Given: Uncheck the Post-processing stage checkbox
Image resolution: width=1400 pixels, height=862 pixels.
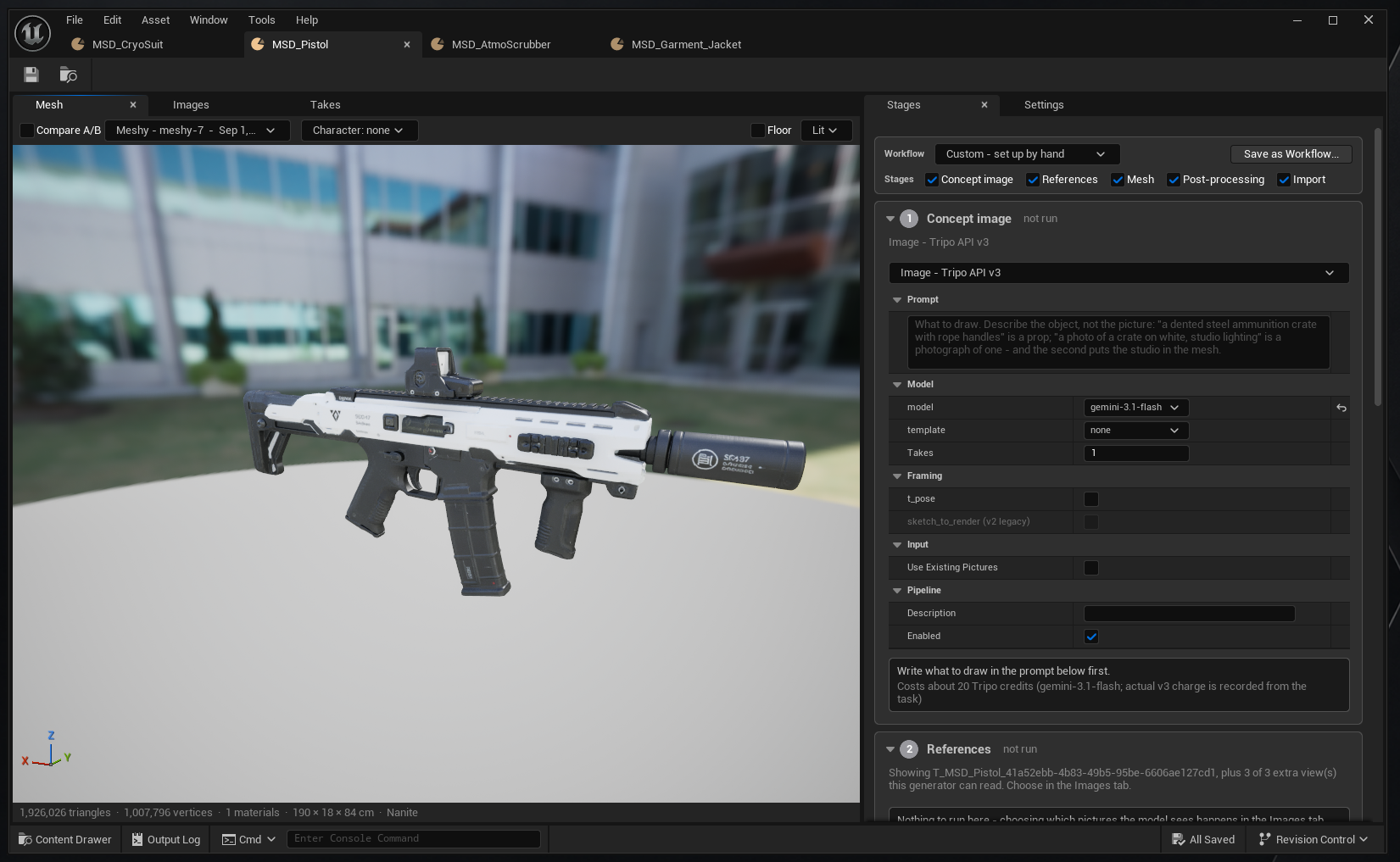Looking at the screenshot, I should 1174,180.
